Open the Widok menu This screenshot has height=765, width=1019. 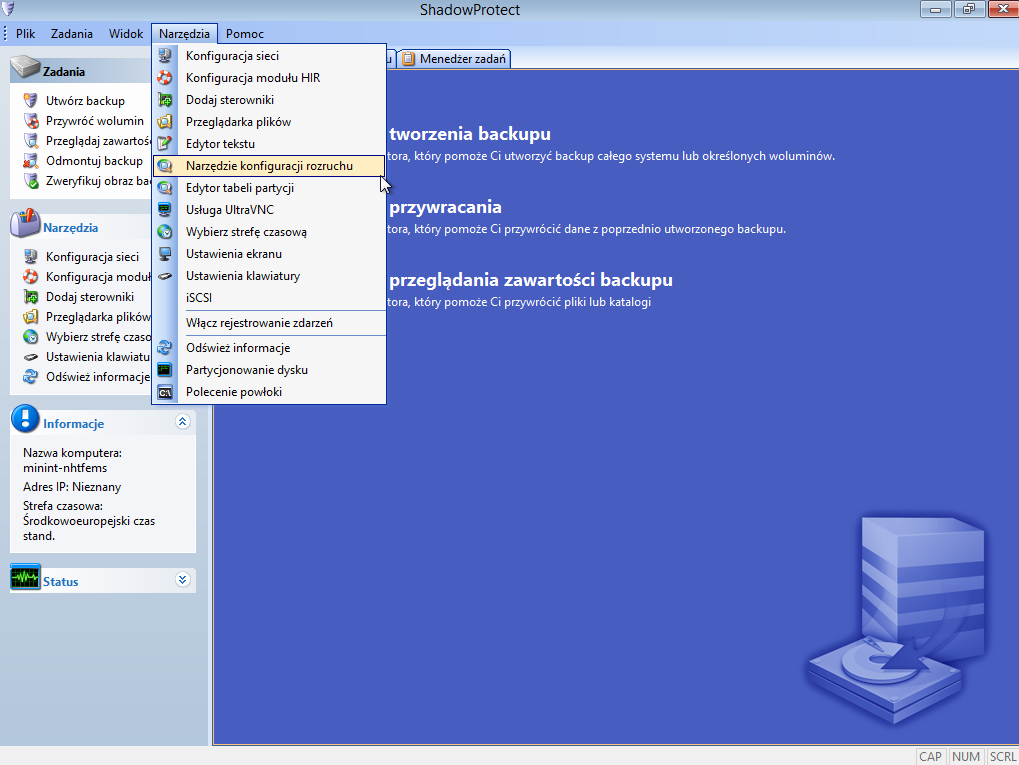(125, 34)
